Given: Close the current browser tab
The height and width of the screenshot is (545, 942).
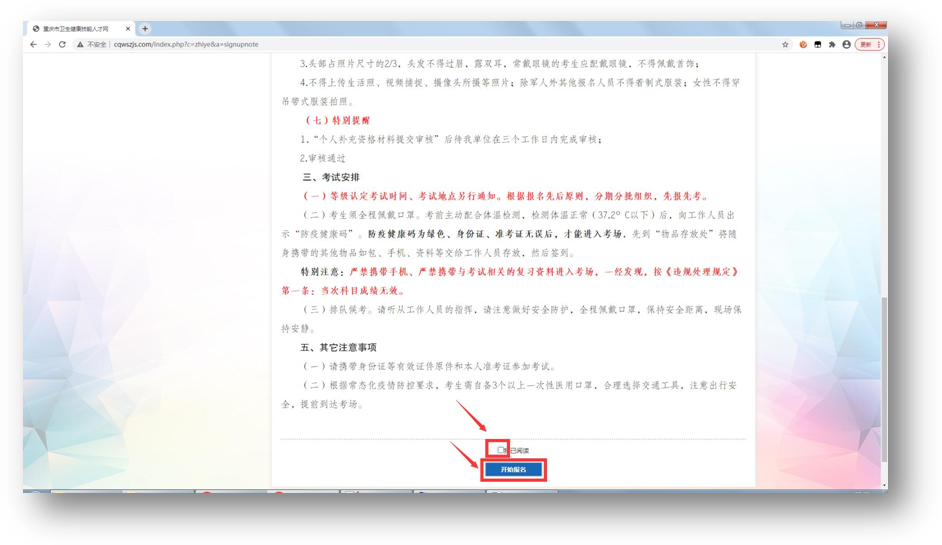Looking at the screenshot, I should pyautogui.click(x=130, y=29).
